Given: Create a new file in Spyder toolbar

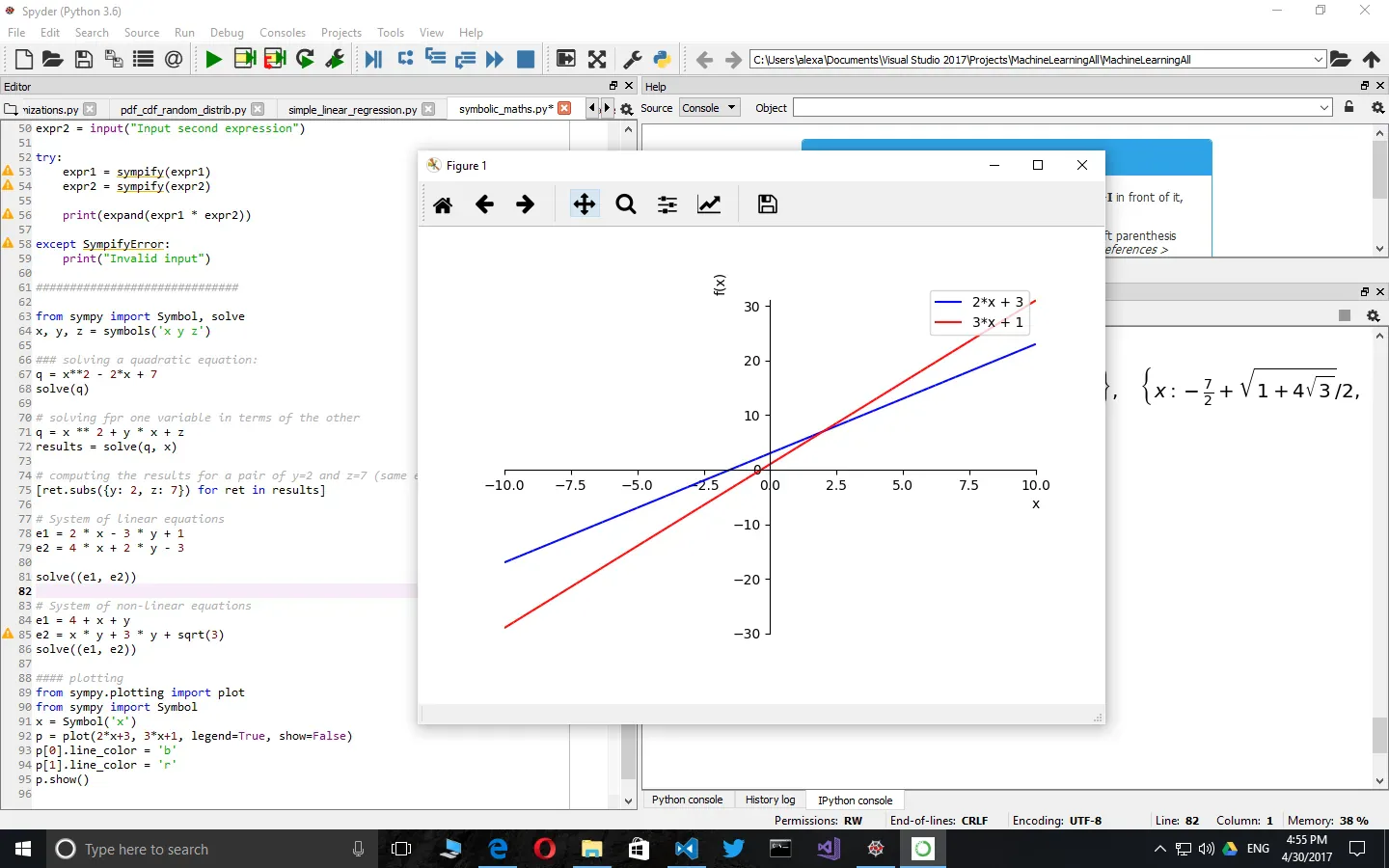Looking at the screenshot, I should [24, 60].
